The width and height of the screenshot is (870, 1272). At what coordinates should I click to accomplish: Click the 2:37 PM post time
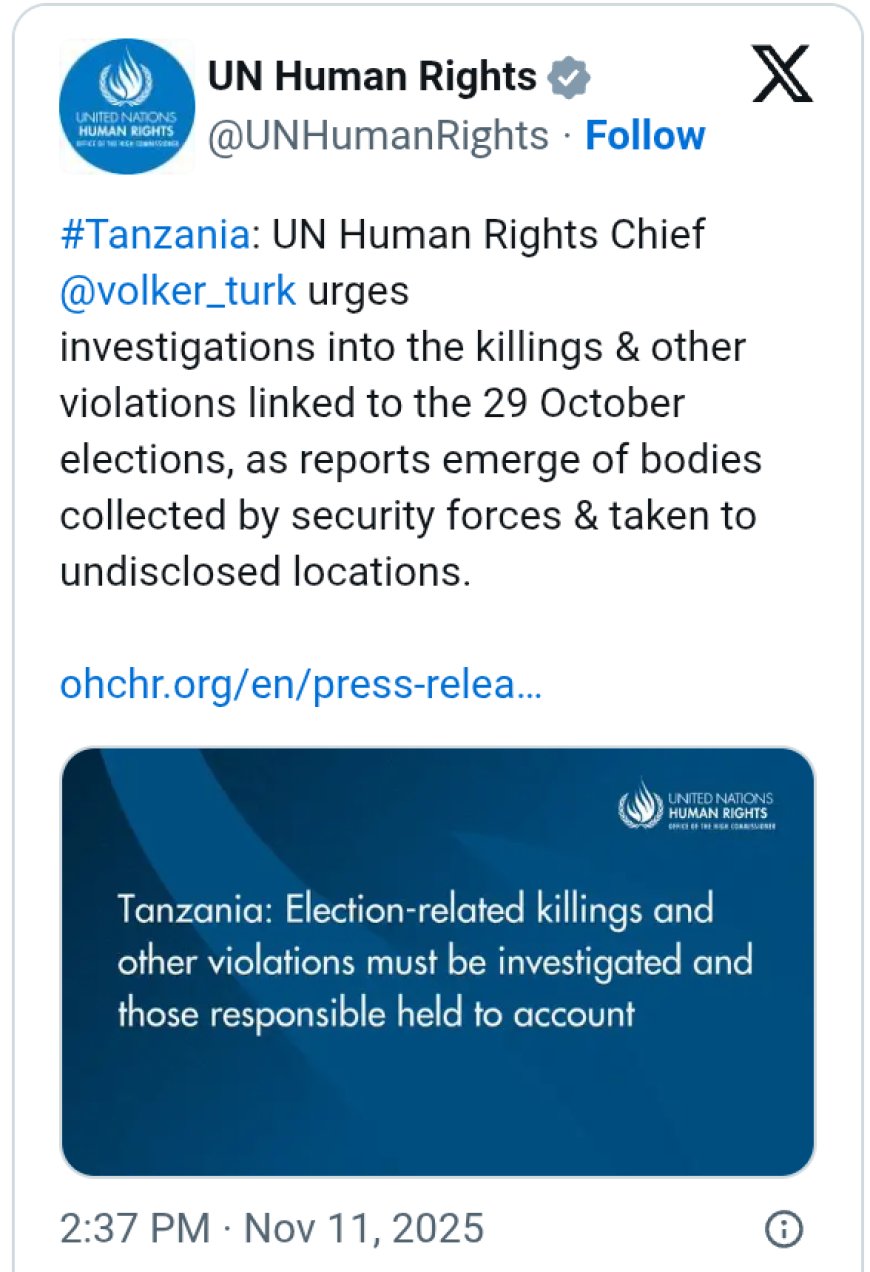coord(135,1228)
